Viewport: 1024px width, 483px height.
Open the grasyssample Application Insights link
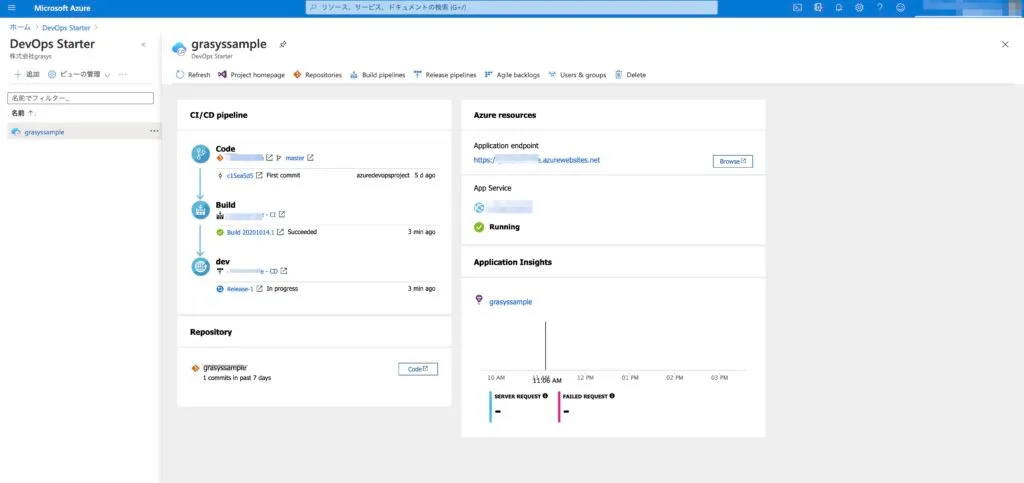(511, 302)
